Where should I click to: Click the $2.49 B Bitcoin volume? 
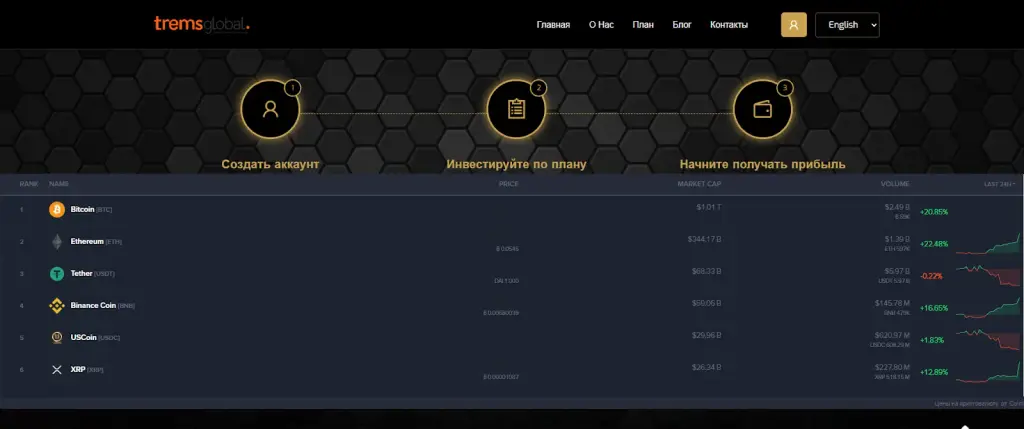897,207
